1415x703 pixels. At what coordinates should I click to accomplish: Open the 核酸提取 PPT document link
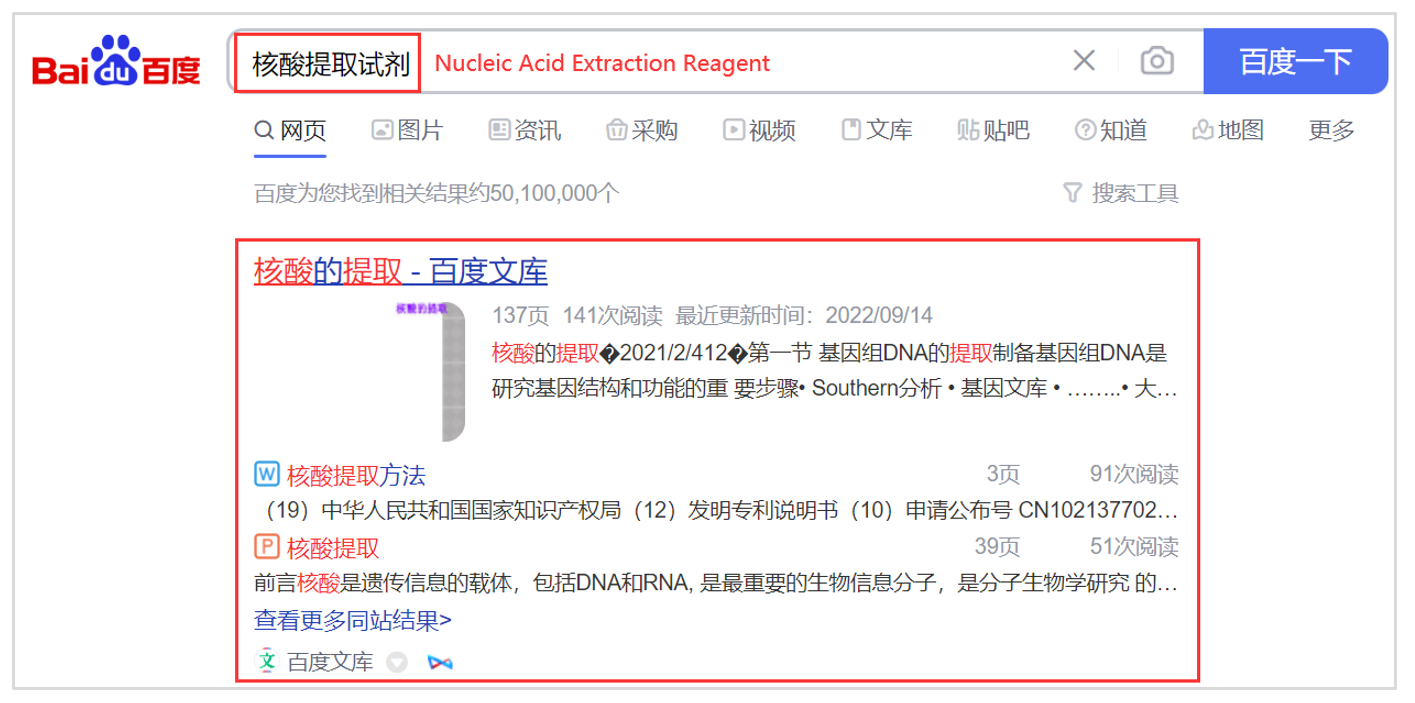[x=333, y=548]
